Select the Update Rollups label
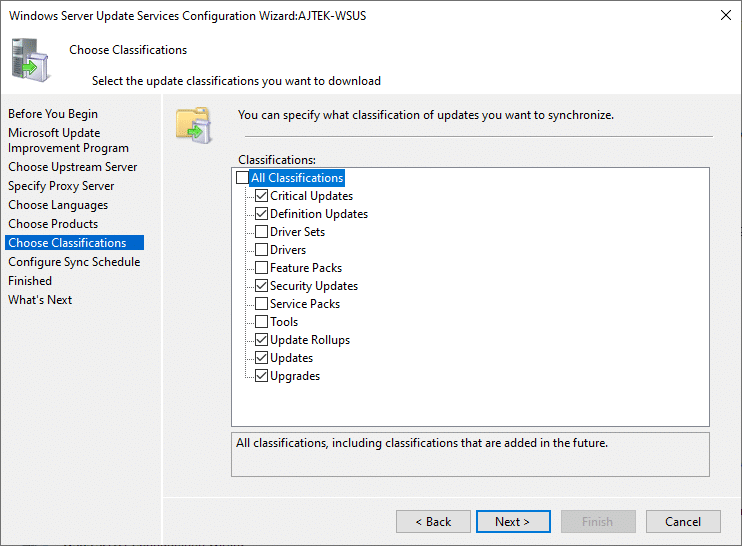This screenshot has width=742, height=546. pyautogui.click(x=310, y=339)
